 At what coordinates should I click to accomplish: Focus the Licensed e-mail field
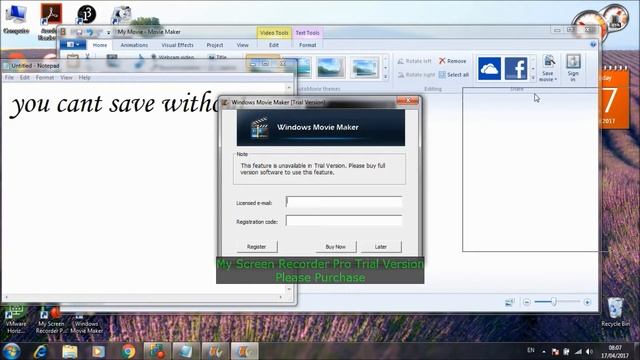tap(344, 202)
